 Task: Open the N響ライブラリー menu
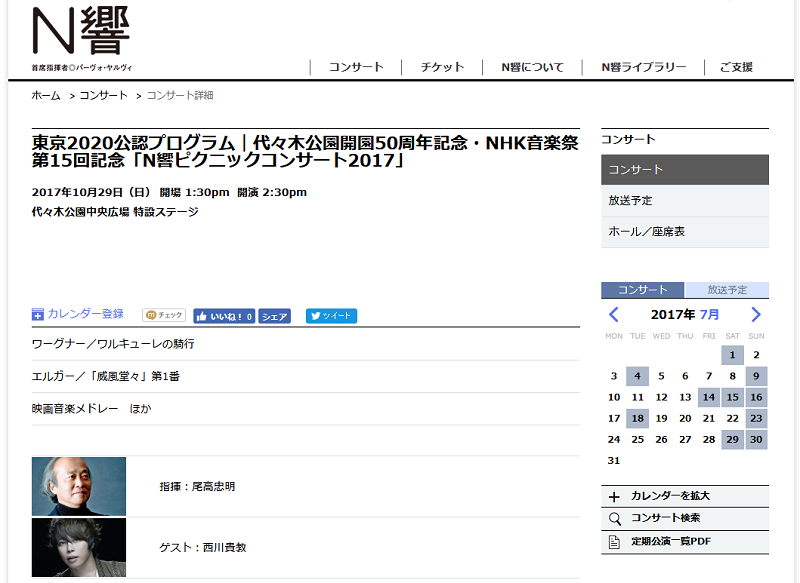[643, 67]
